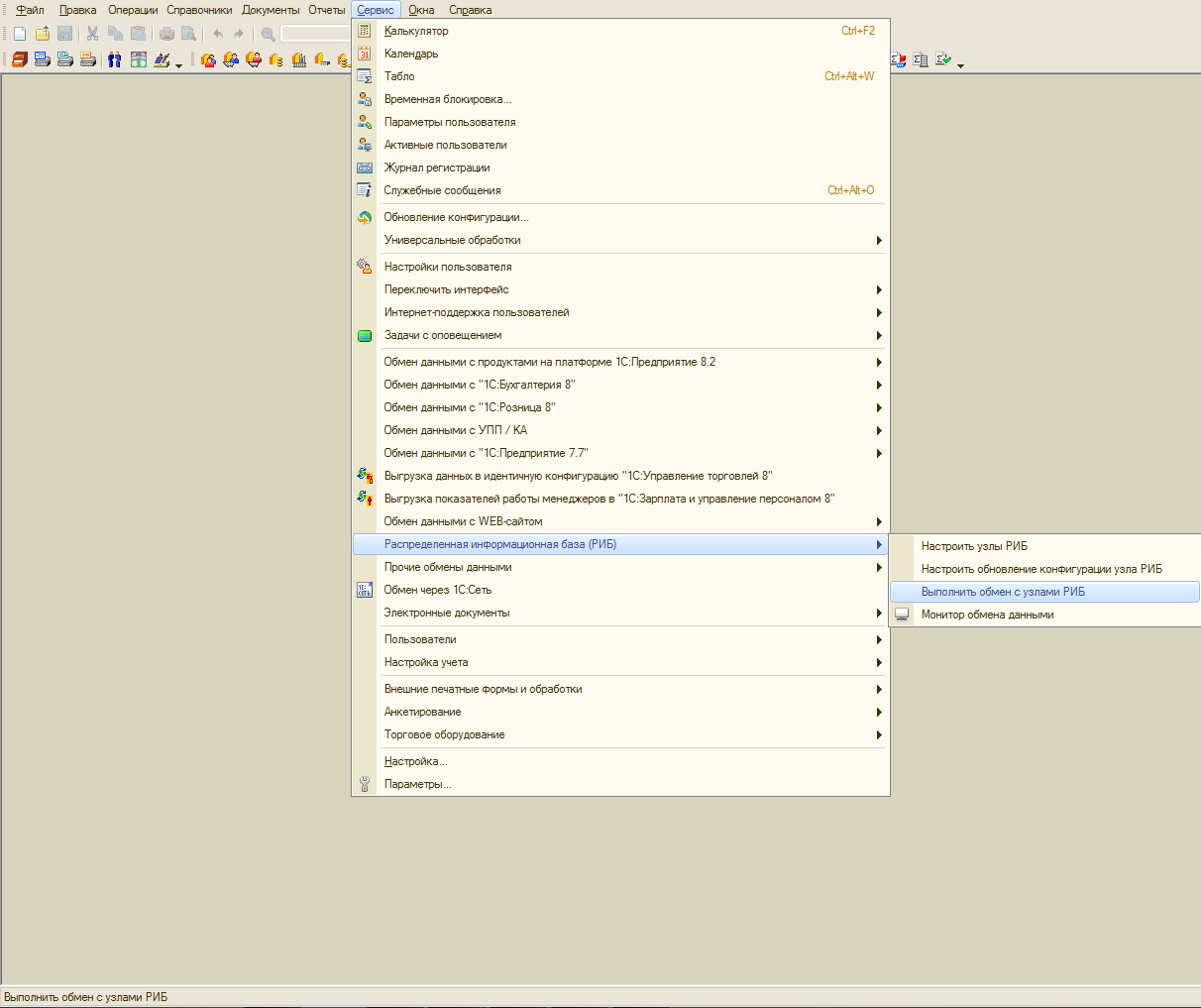This screenshot has height=1008, width=1201.
Task: Click the Активные пользователи icon
Action: [365, 145]
